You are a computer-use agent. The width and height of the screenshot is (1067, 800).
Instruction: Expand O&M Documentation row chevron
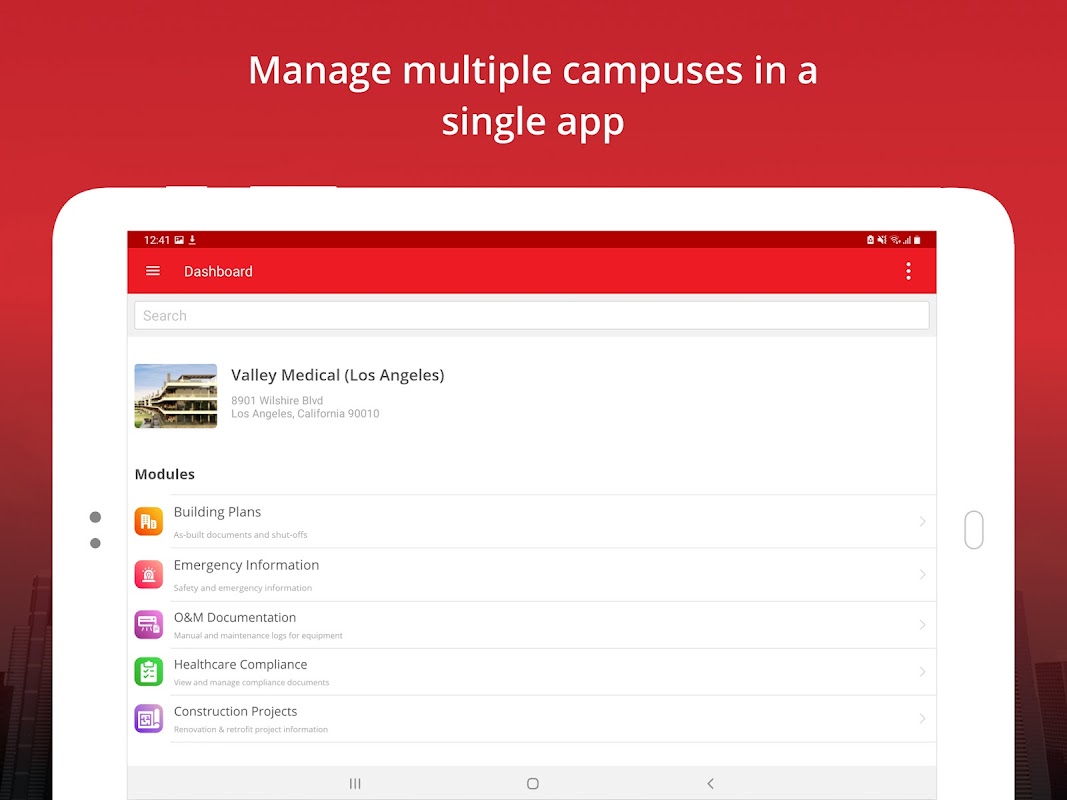tap(922, 624)
